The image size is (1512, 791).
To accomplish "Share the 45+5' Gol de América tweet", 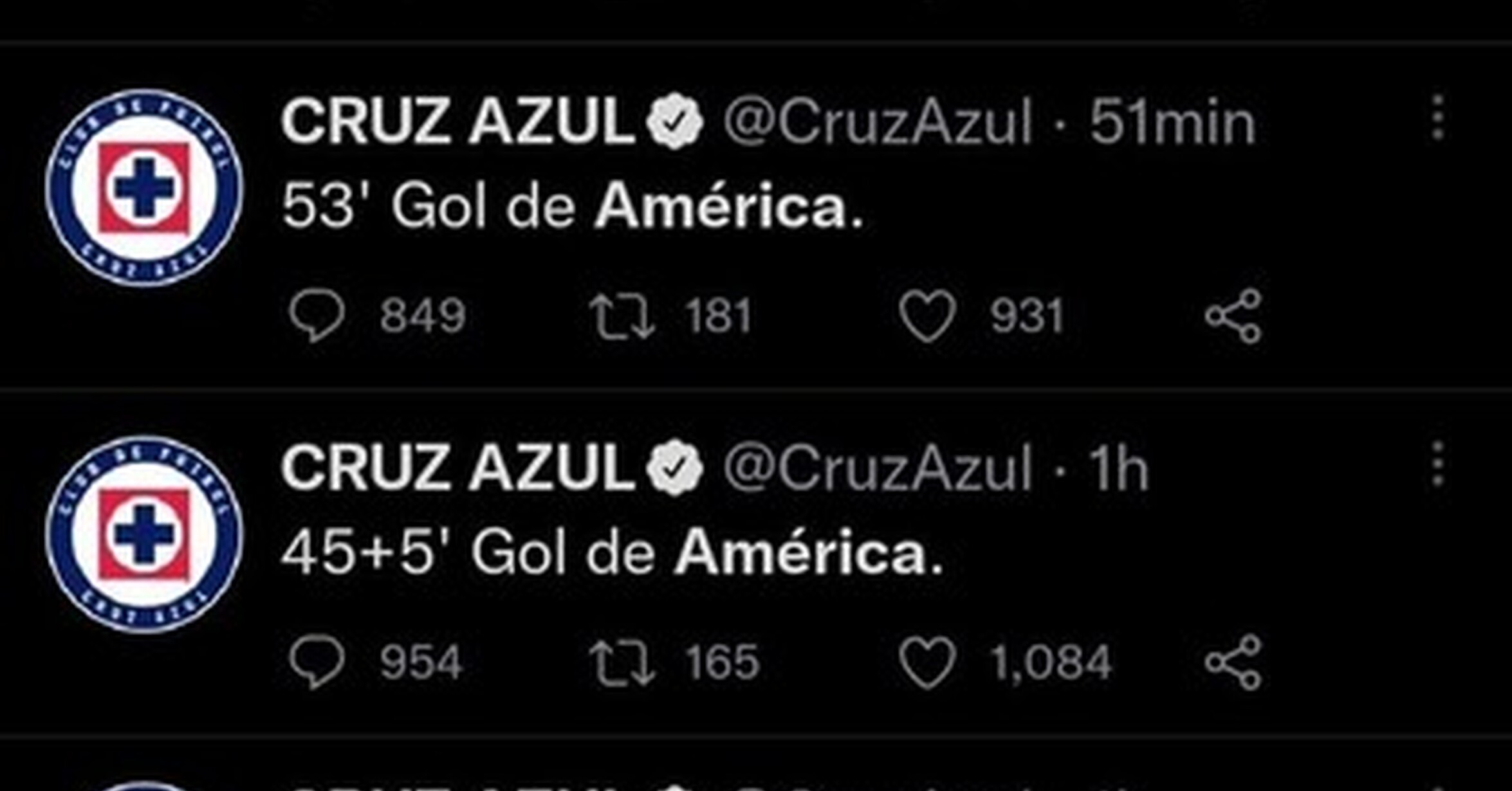I will 1233,662.
